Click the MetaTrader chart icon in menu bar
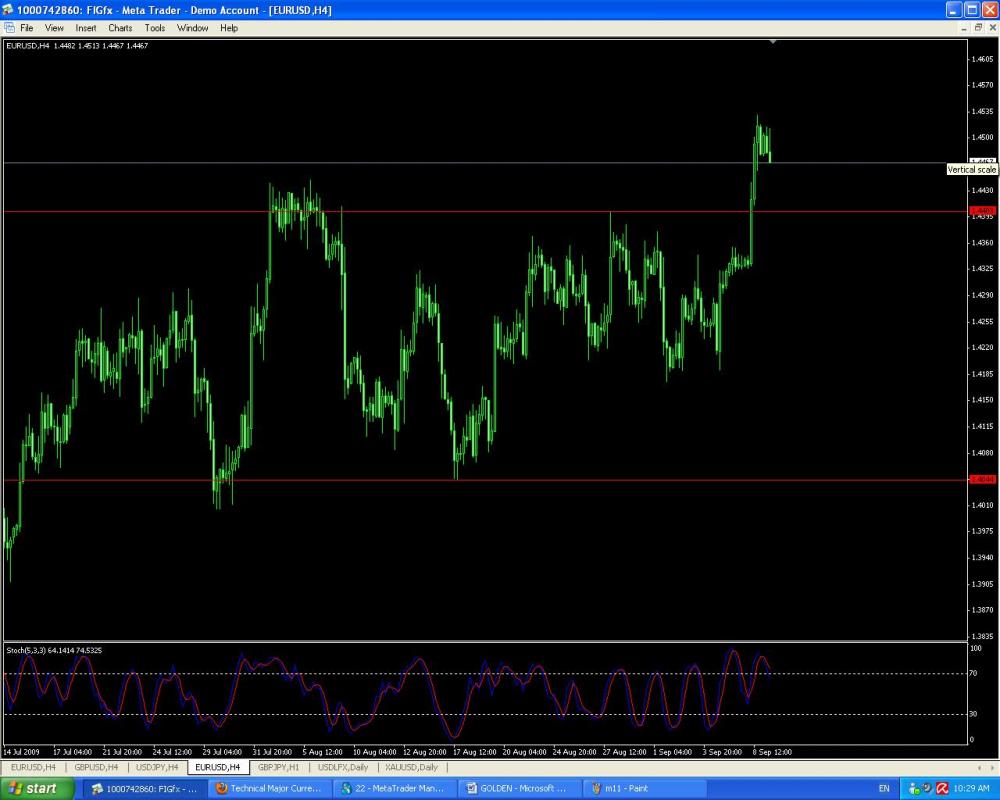 coord(9,28)
